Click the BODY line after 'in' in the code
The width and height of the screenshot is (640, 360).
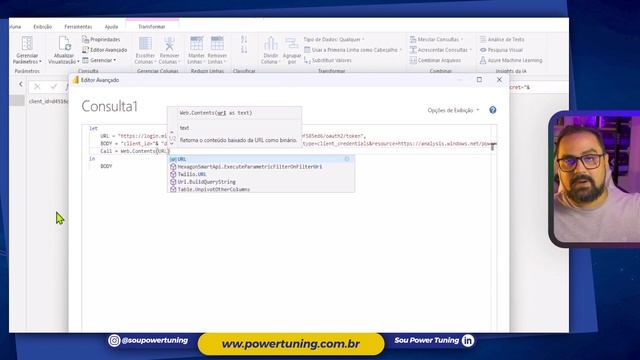pos(106,166)
